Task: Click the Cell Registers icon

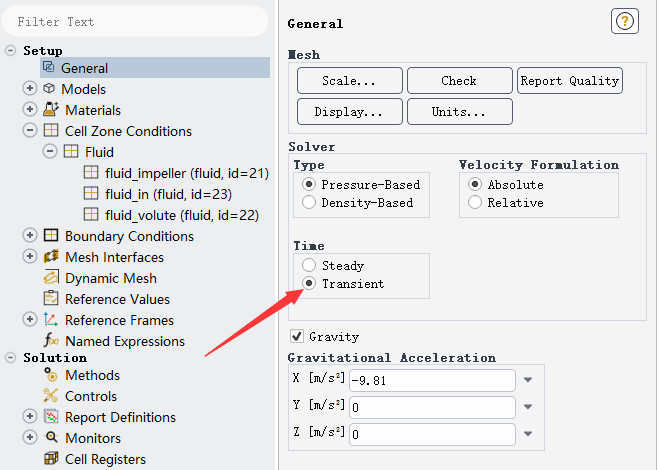Action: coord(50,459)
